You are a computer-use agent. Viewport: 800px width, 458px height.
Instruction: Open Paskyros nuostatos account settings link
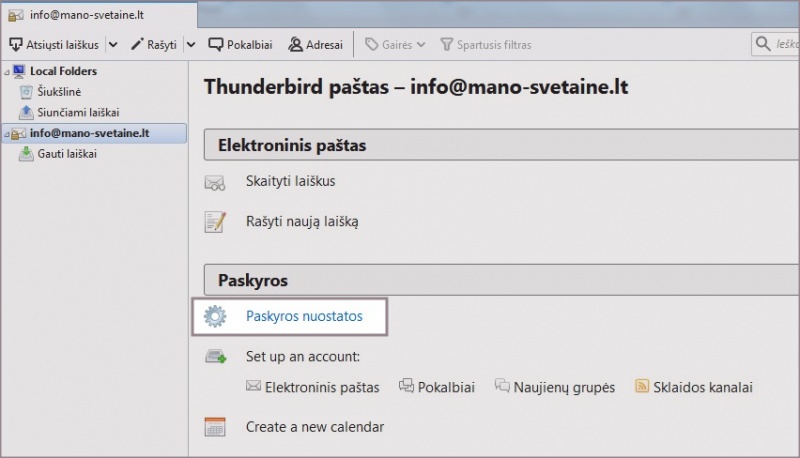click(304, 316)
